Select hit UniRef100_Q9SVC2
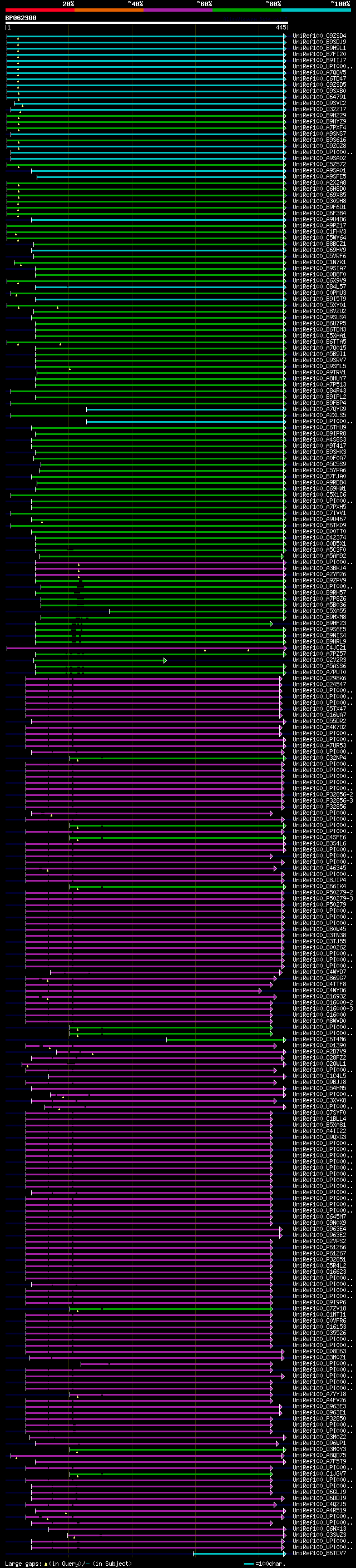Screen dimensions: 356x1568 (319, 103)
